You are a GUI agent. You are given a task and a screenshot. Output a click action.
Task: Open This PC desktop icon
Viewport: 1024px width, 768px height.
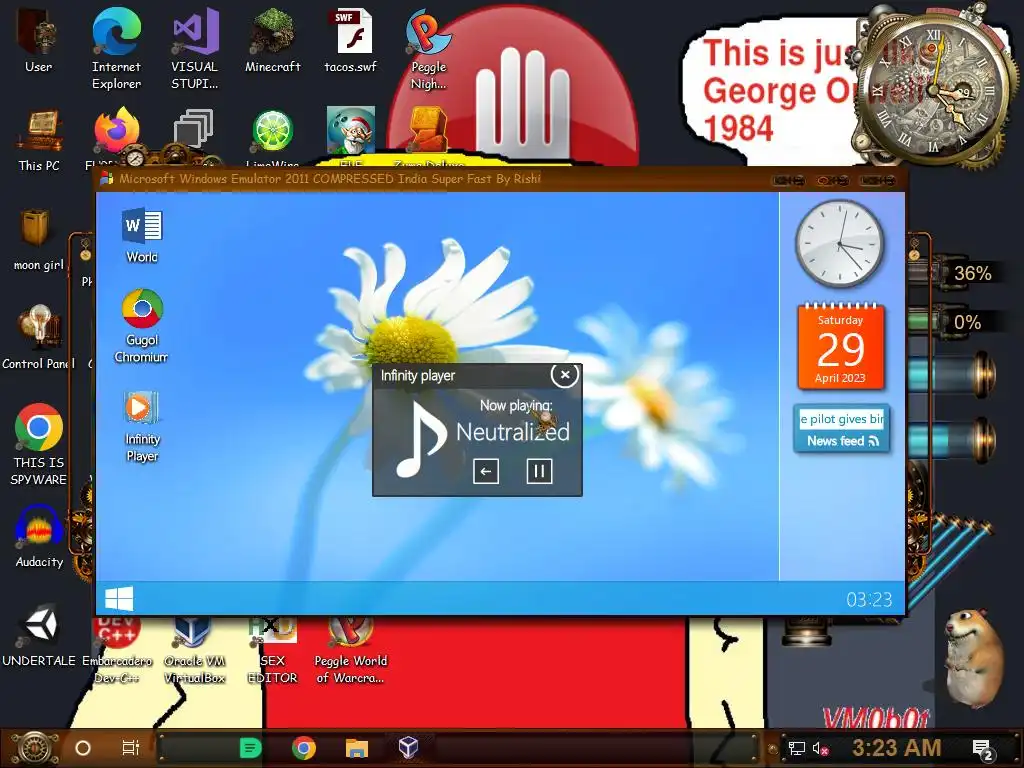point(39,140)
